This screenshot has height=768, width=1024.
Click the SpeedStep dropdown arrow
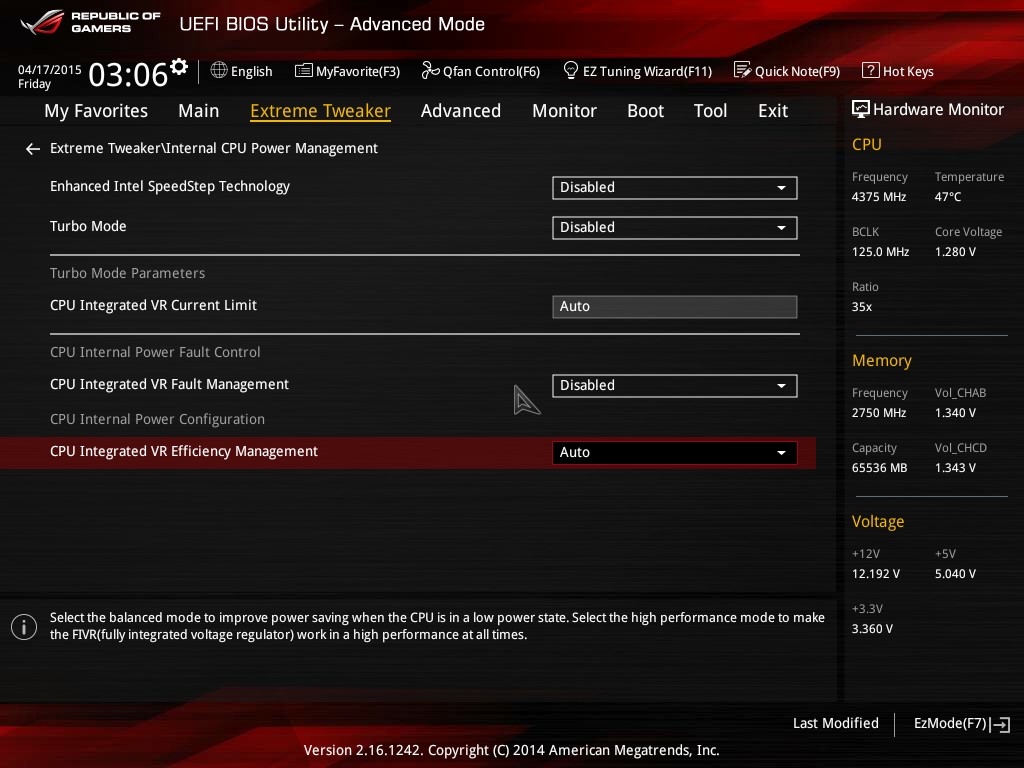[781, 188]
